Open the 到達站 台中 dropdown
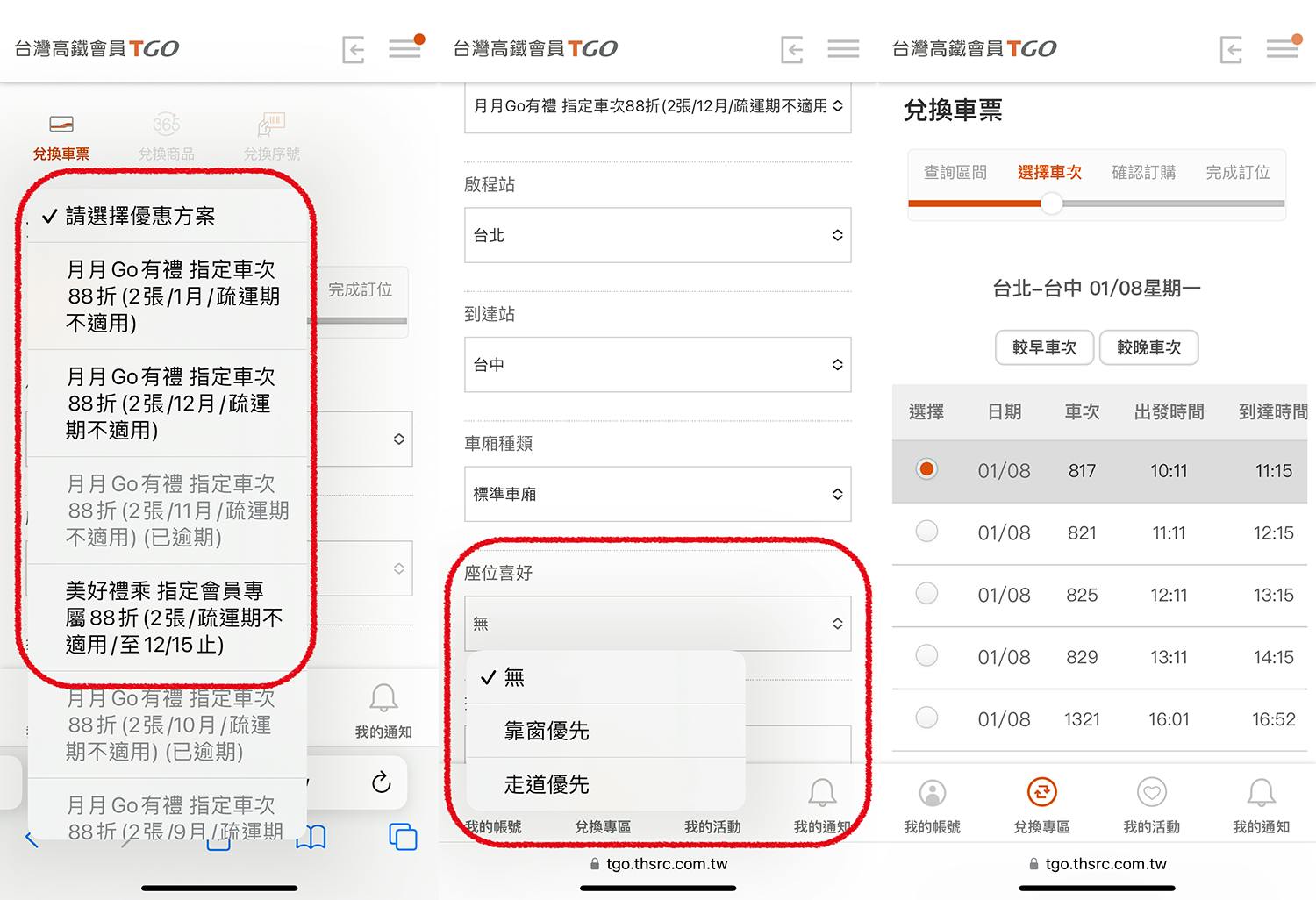The width and height of the screenshot is (1316, 900). [x=658, y=364]
